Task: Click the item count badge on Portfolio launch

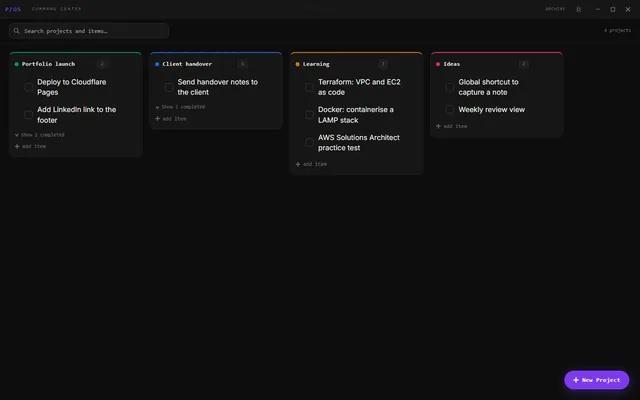Action: (102, 64)
